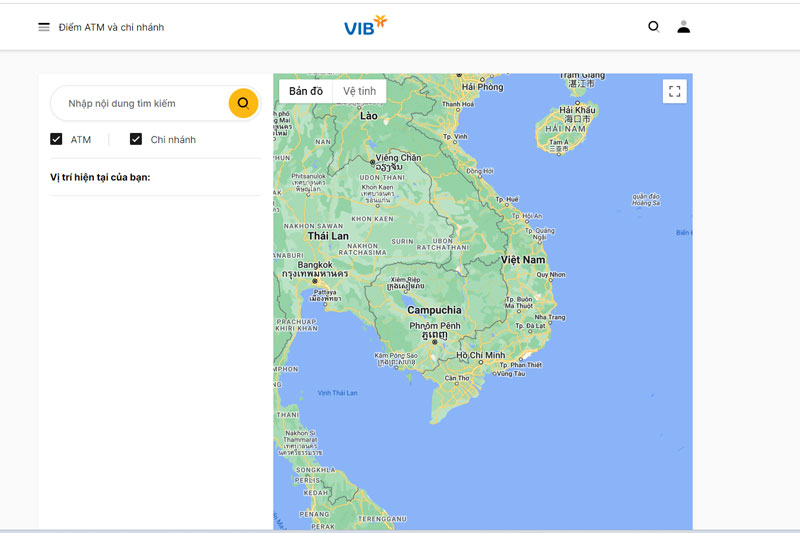Image resolution: width=800 pixels, height=533 pixels.
Task: Switch to the Bản đồ map tab
Action: (306, 91)
